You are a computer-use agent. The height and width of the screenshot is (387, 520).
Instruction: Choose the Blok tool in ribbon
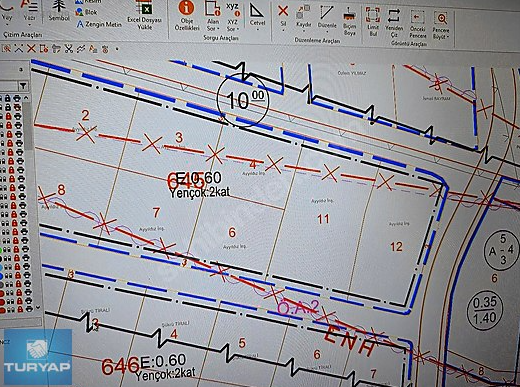pyautogui.click(x=86, y=12)
